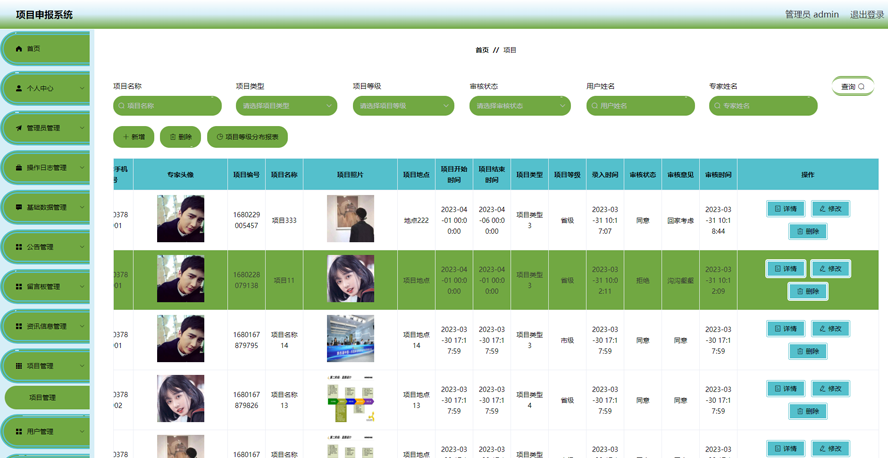This screenshot has width=888, height=458.
Task: Open the project photo of 项目名称13
Action: [x=351, y=399]
